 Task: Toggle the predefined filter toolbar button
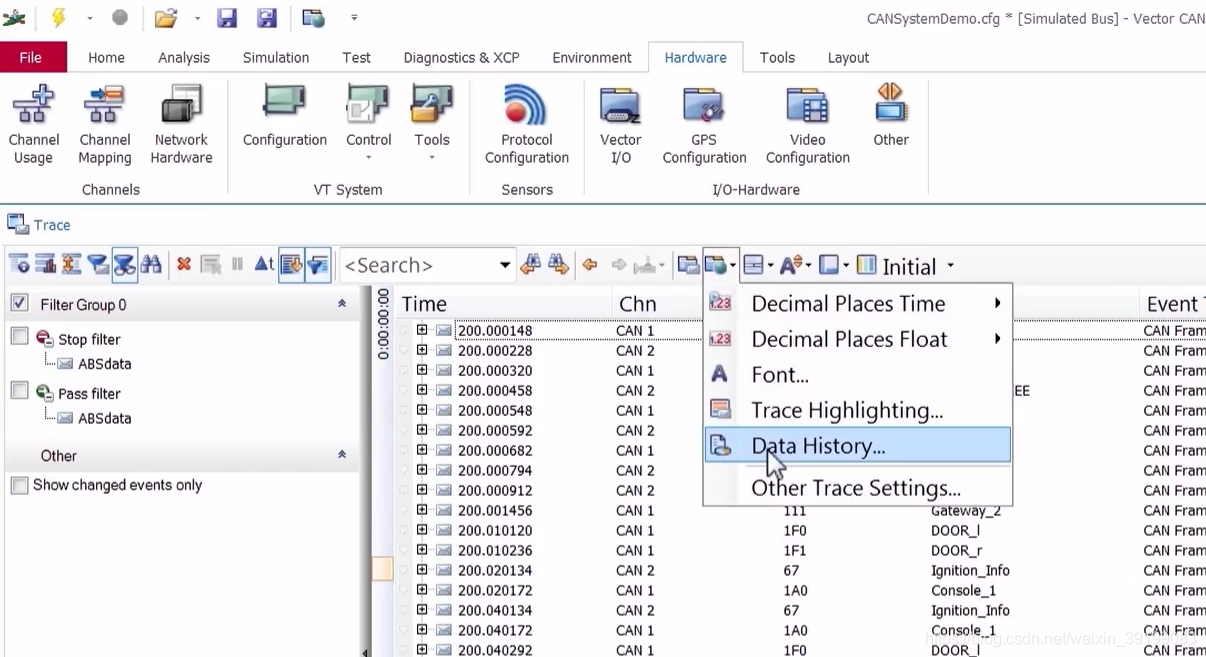[318, 264]
